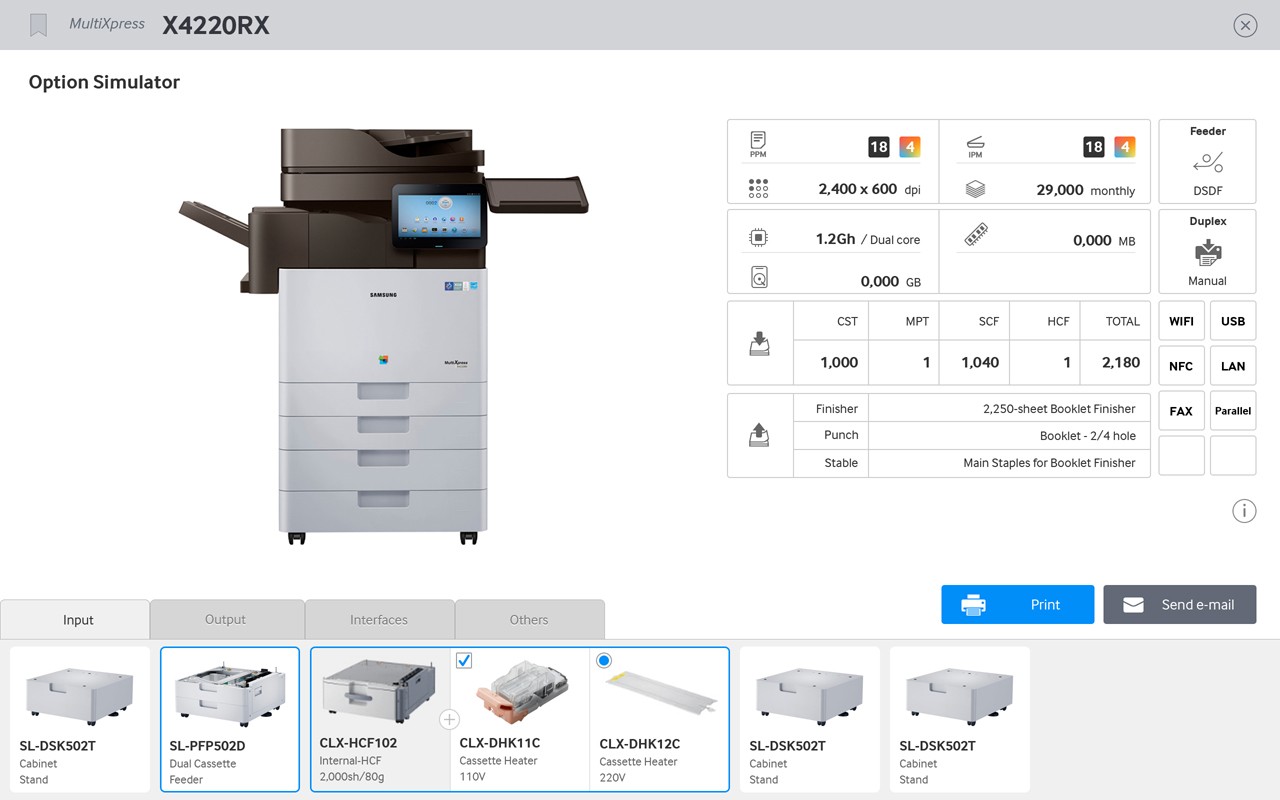1280x800 pixels.
Task: Toggle the FAX interface option
Action: [x=1181, y=410]
